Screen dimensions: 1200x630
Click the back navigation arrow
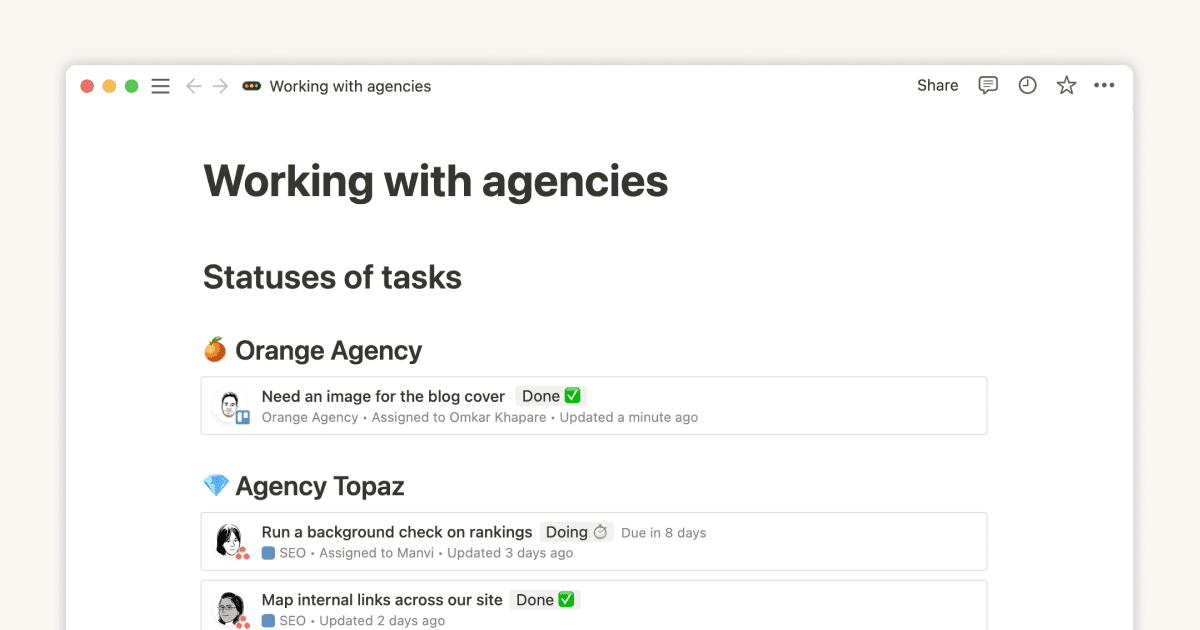[x=194, y=86]
